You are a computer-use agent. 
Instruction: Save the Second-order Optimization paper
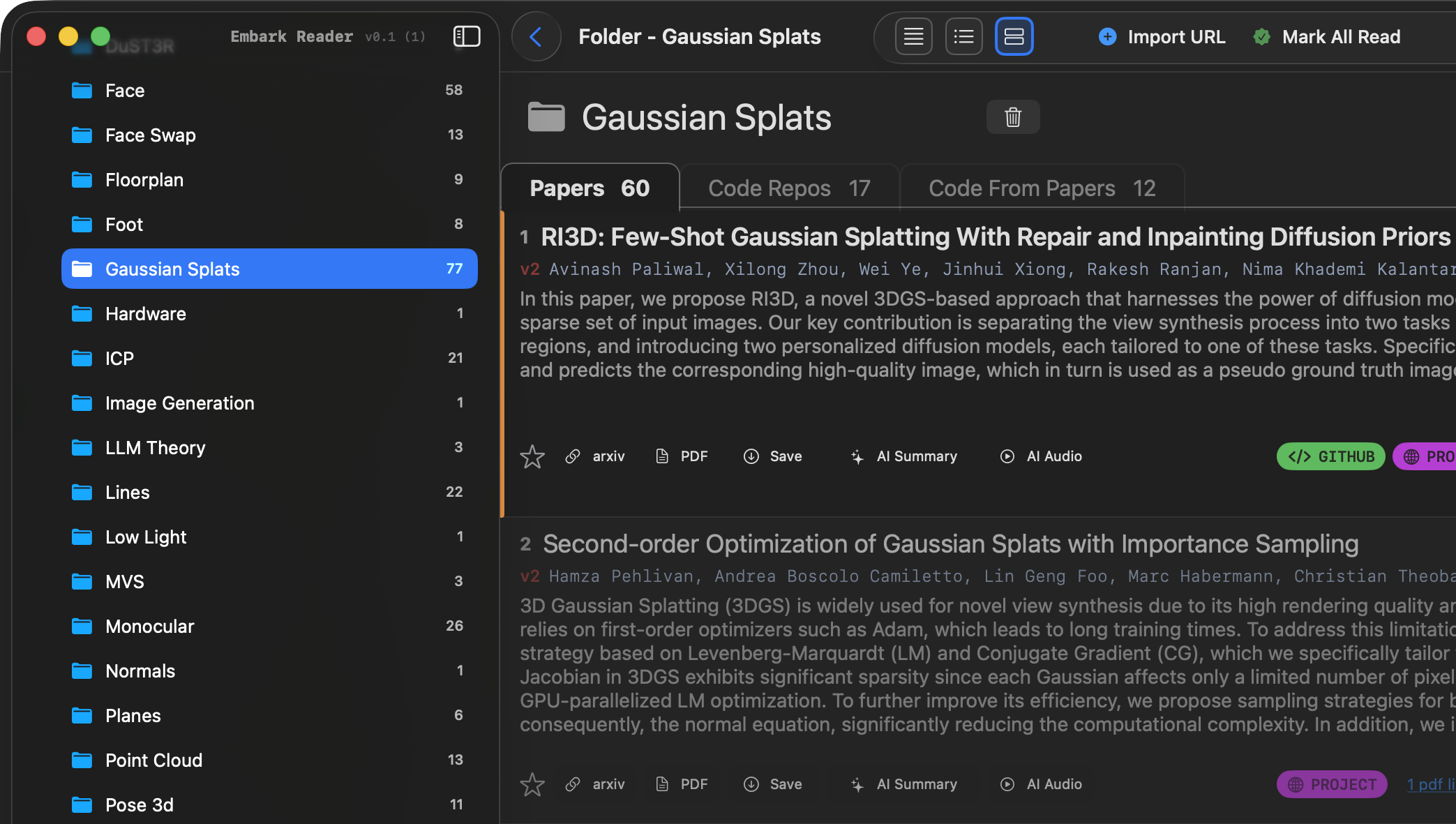point(773,784)
